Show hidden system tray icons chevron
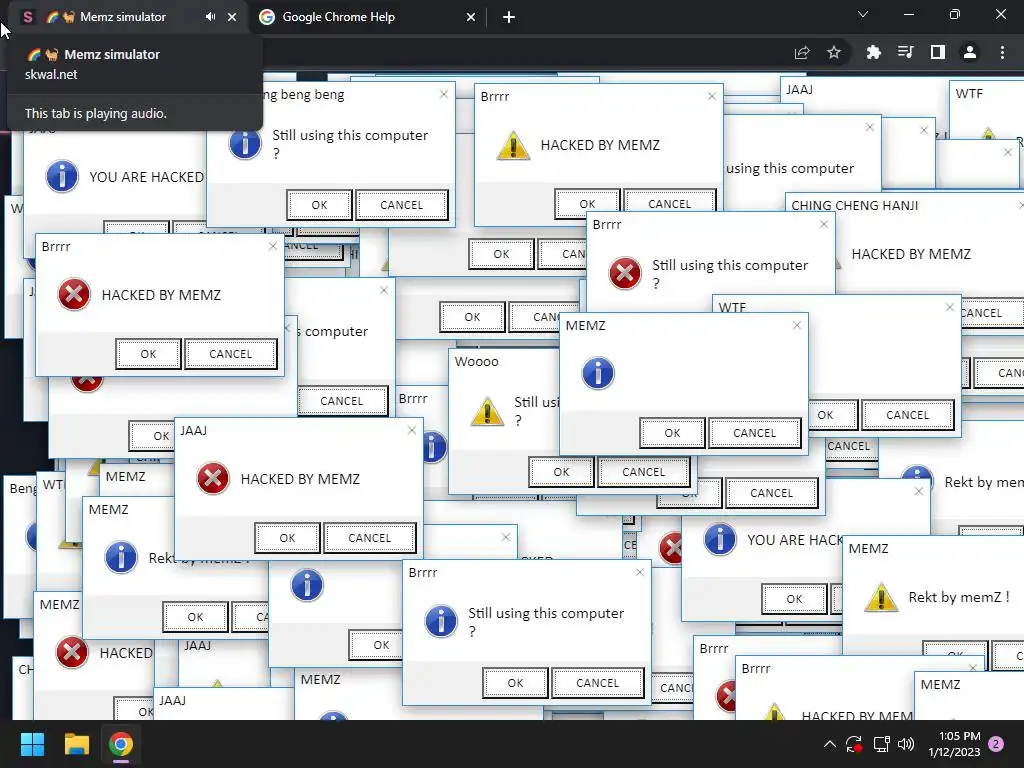The image size is (1024, 768). coord(829,744)
